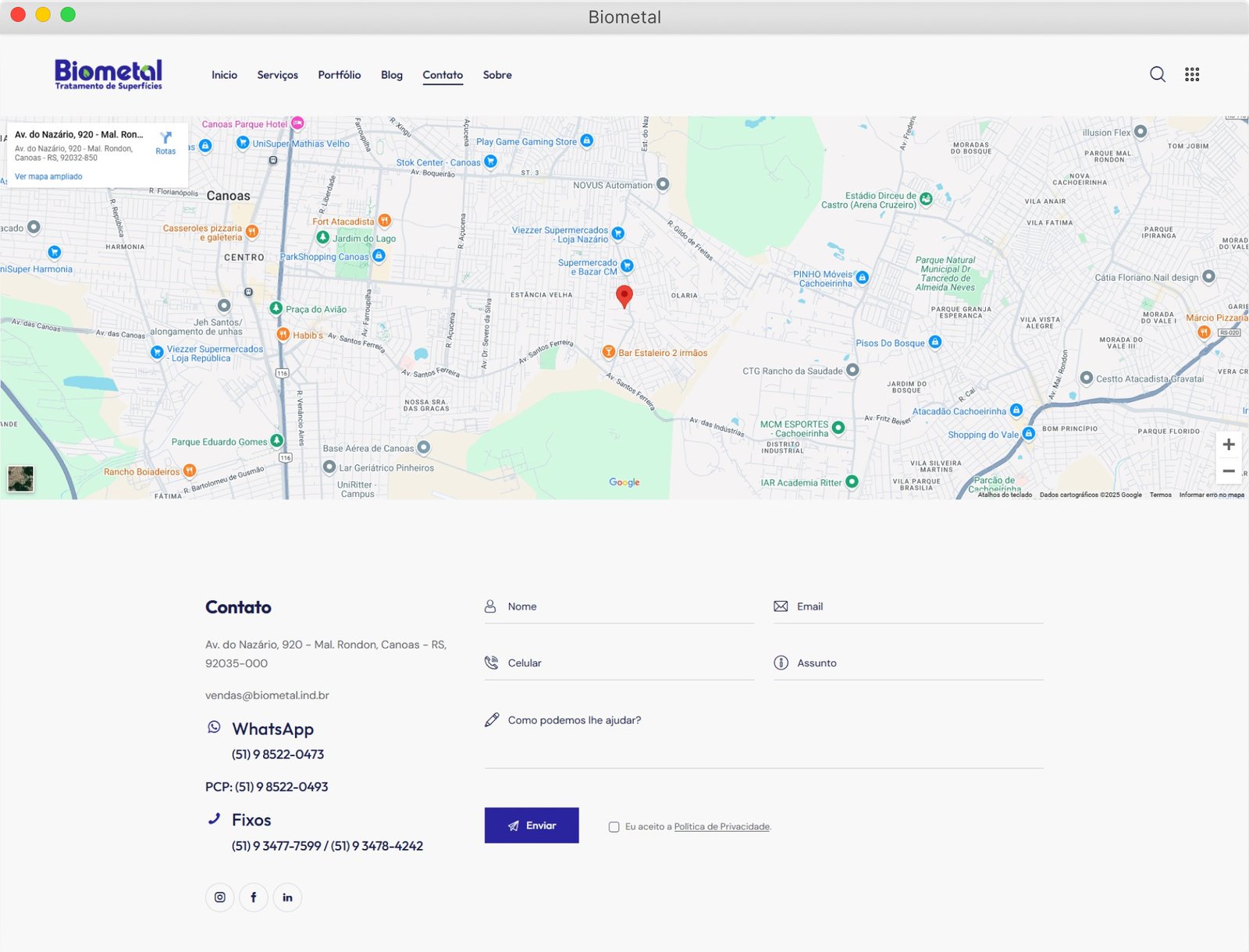1249x952 pixels.
Task: Click the red location pin on map
Action: [624, 296]
